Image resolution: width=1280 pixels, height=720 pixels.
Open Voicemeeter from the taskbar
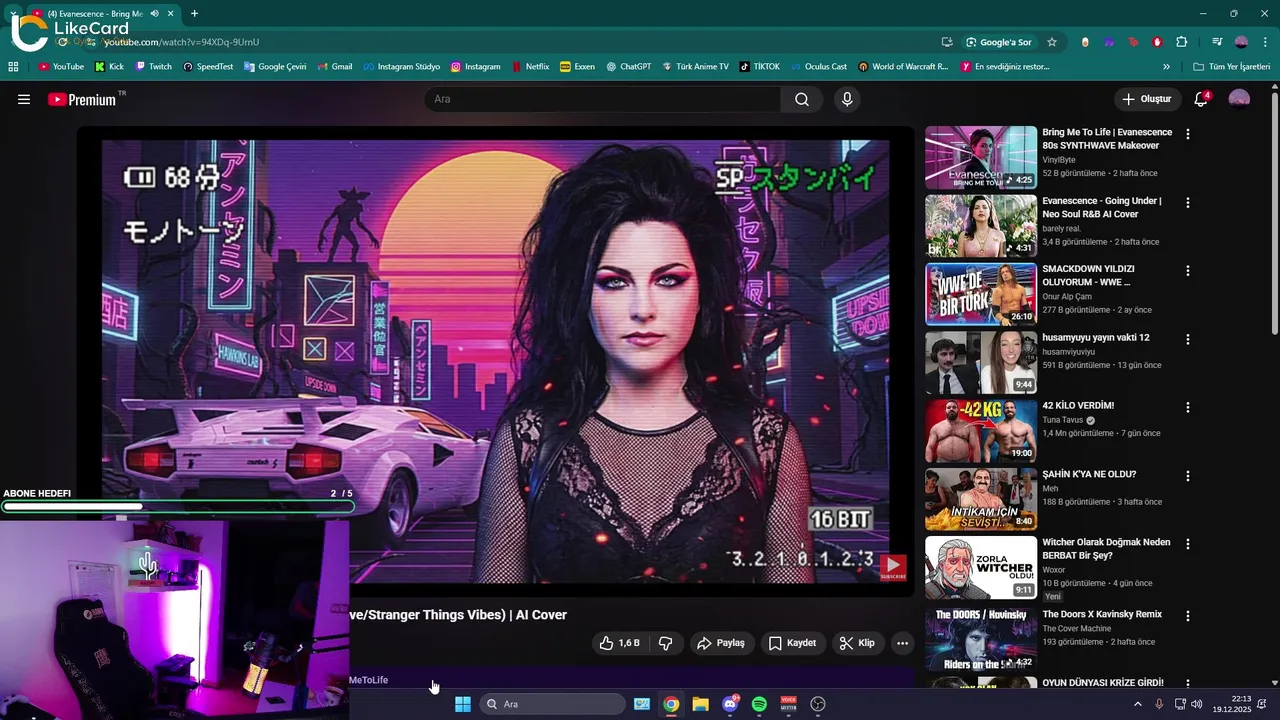pyautogui.click(x=788, y=704)
